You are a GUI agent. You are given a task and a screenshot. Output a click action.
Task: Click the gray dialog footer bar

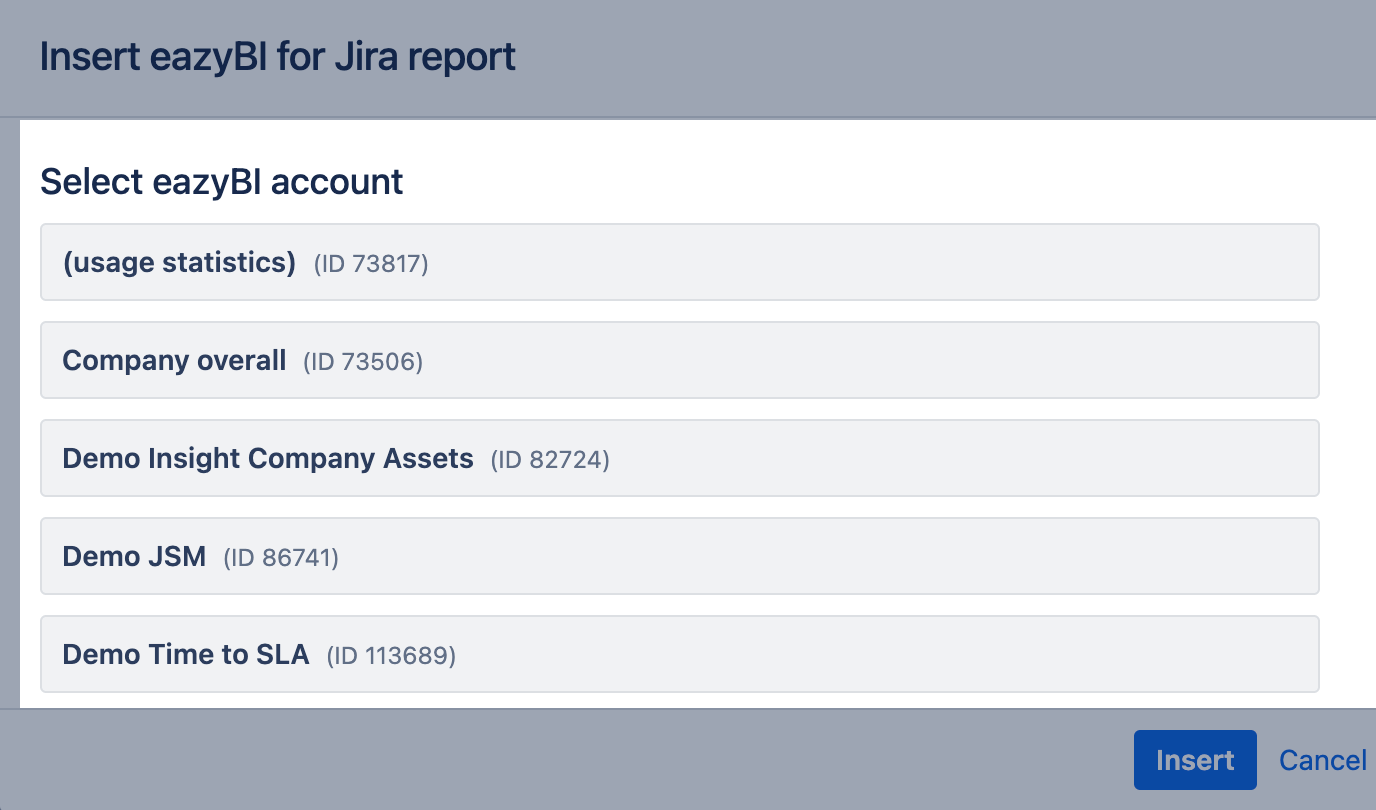[x=560, y=760]
